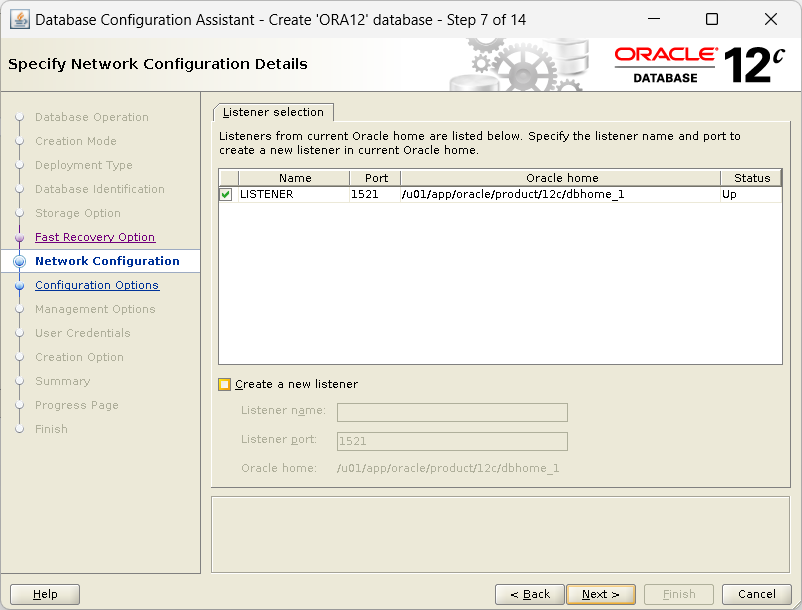Click the /u01/app/oracle/product/12c/dbhome_1 table cell
The height and width of the screenshot is (610, 802).
(x=561, y=194)
